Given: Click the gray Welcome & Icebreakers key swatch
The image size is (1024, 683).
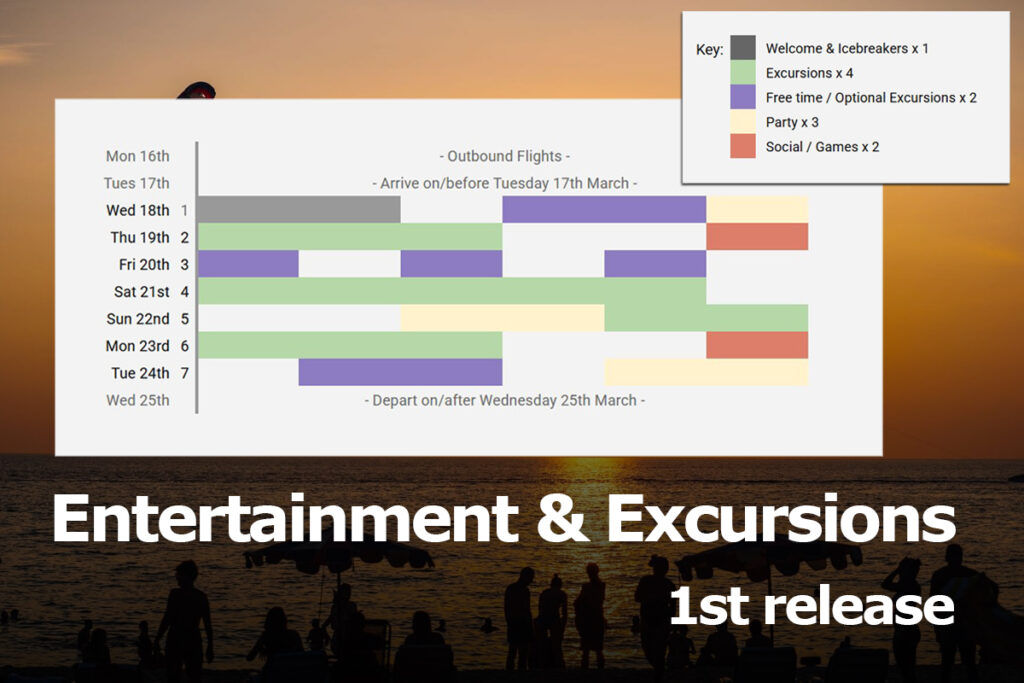Looking at the screenshot, I should click(x=743, y=48).
